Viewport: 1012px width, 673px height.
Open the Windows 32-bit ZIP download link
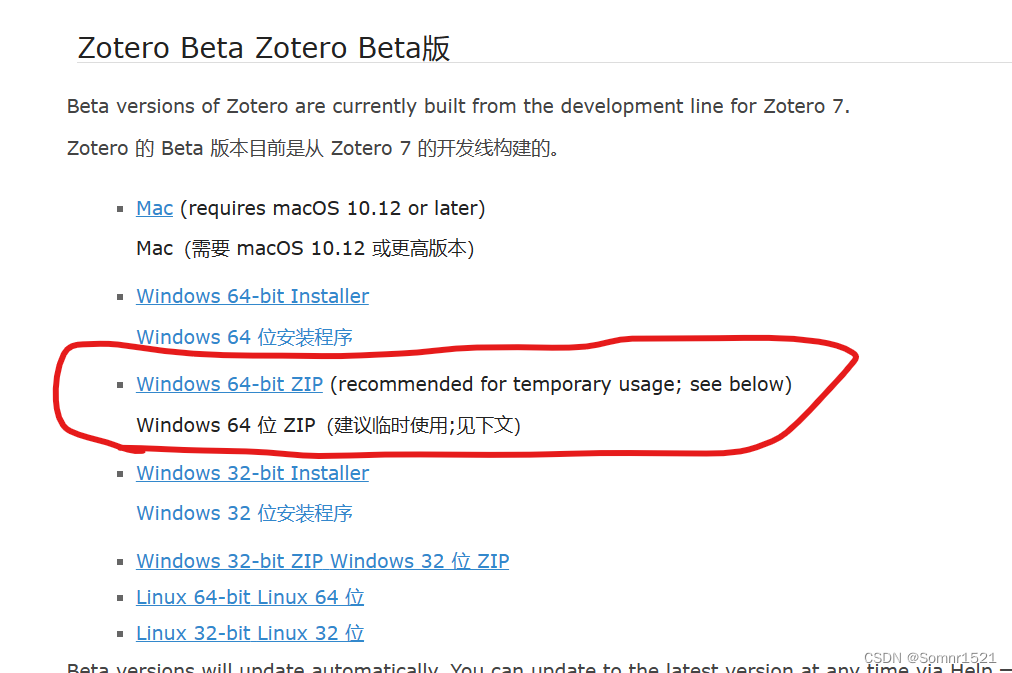pos(322,561)
